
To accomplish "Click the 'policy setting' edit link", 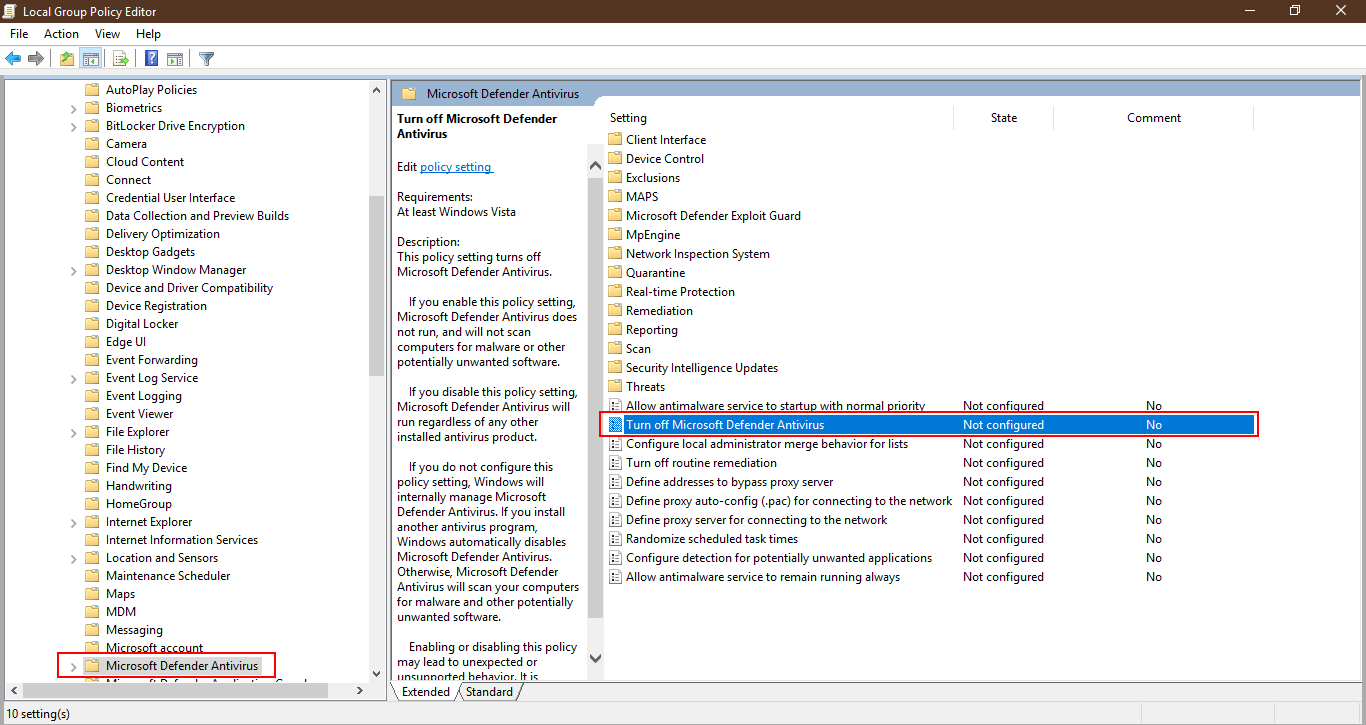I will coord(456,167).
